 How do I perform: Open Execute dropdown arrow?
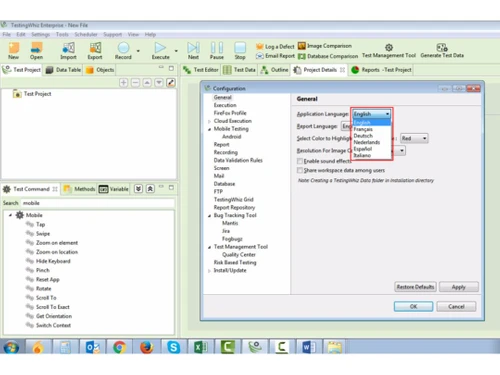point(176,51)
